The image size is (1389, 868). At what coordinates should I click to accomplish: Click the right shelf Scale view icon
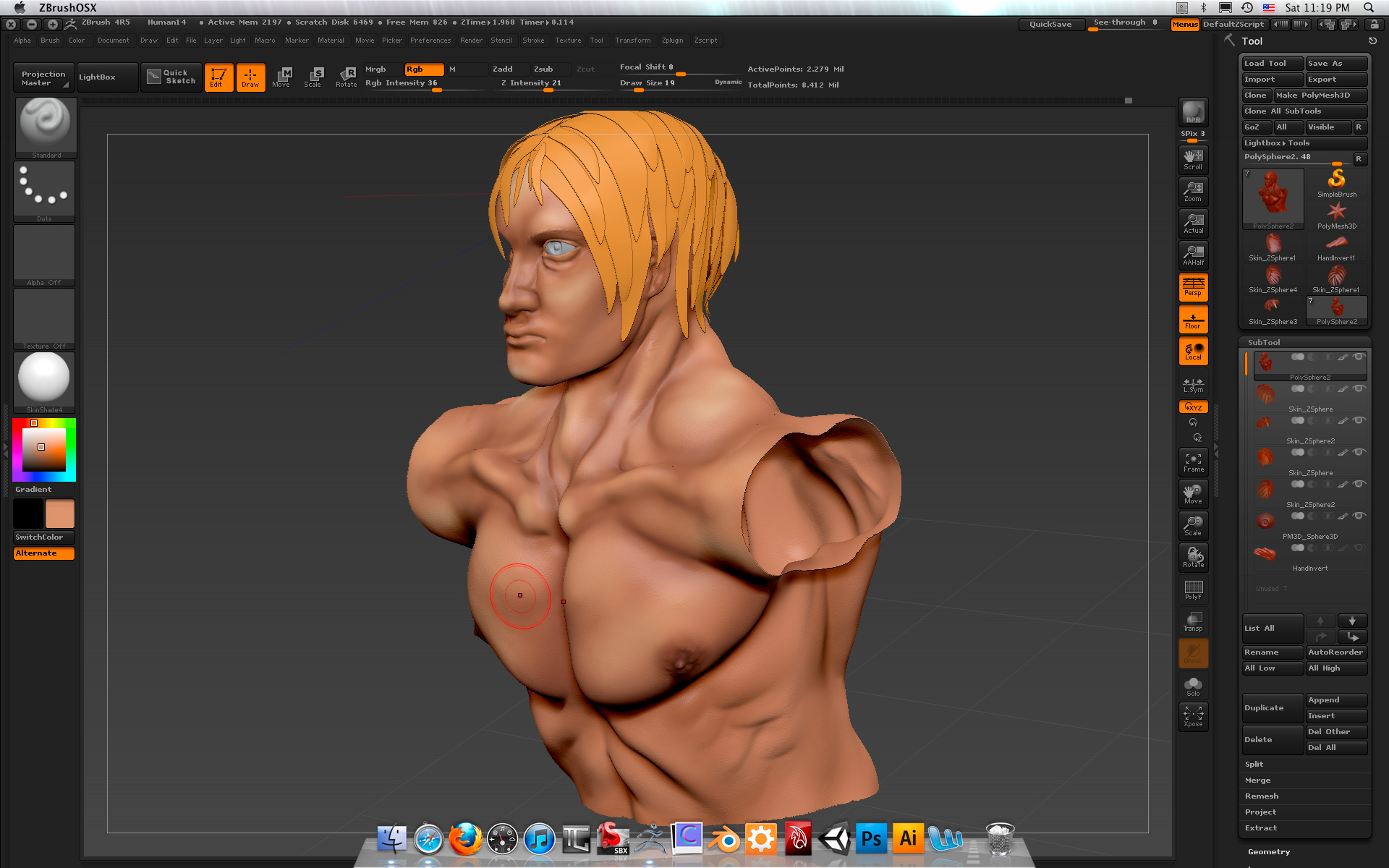click(x=1193, y=526)
